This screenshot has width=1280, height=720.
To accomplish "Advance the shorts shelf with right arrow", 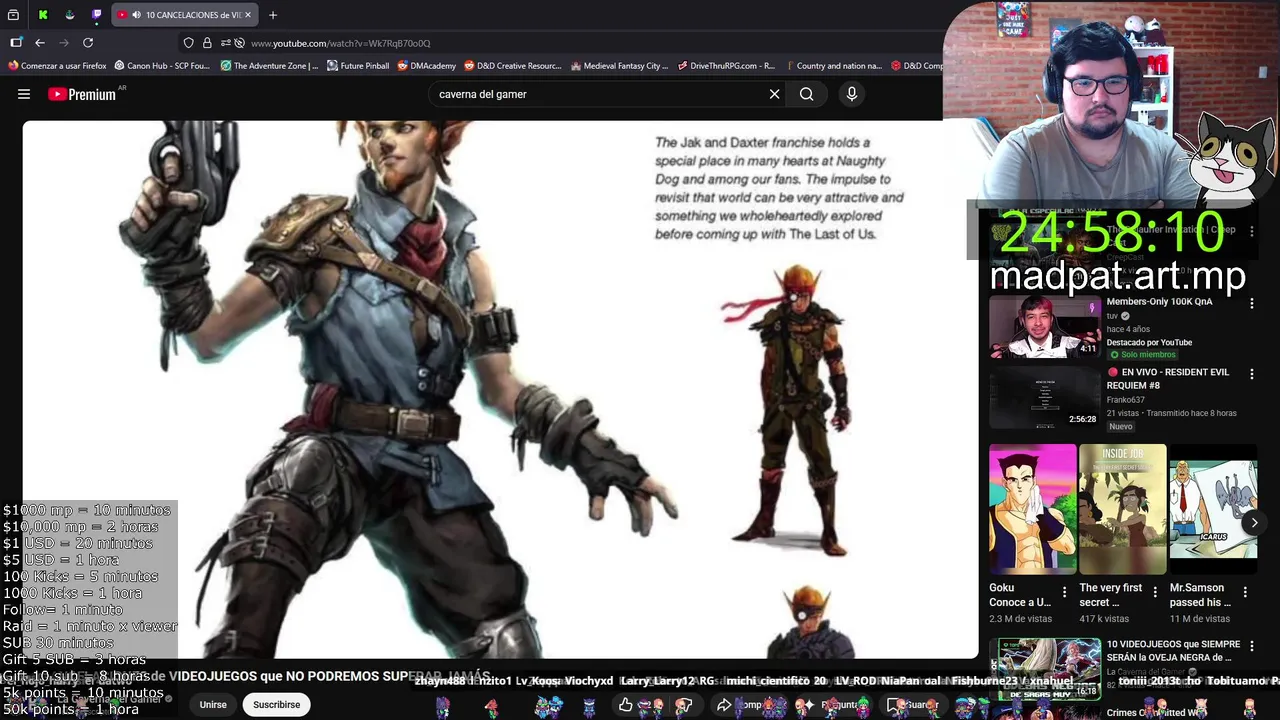I will pyautogui.click(x=1254, y=522).
